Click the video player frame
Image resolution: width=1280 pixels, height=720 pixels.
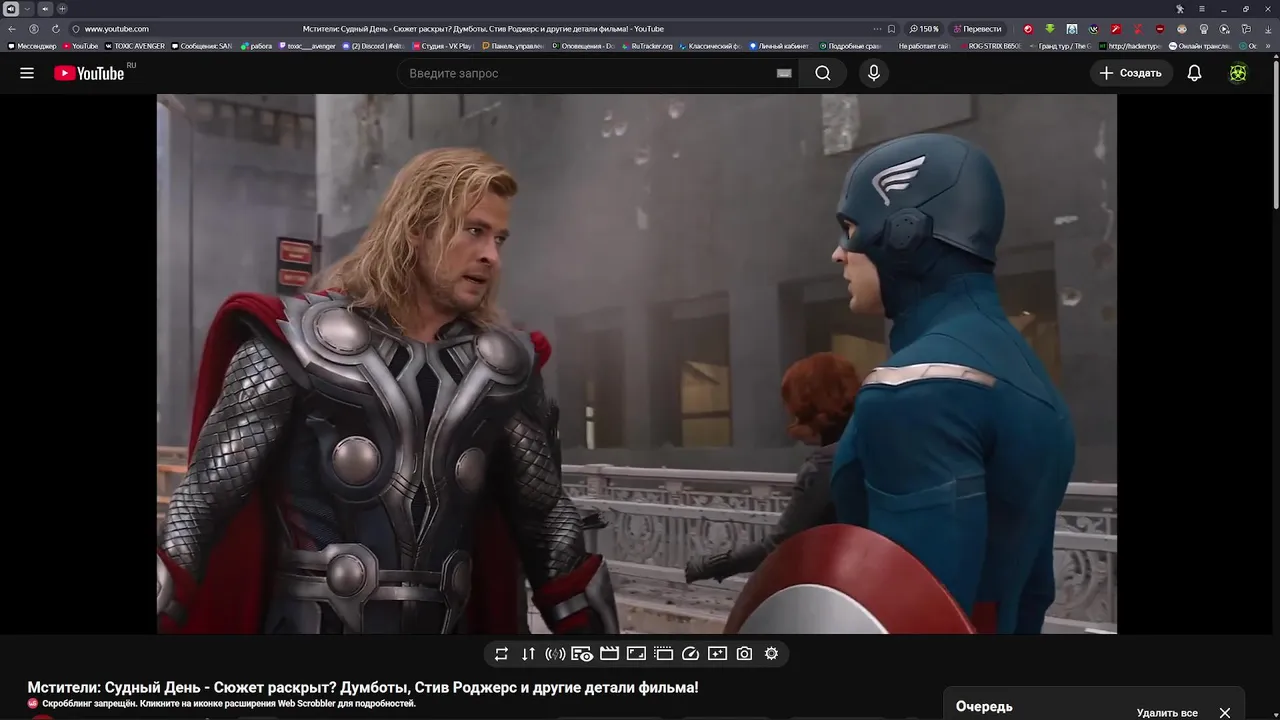(636, 364)
